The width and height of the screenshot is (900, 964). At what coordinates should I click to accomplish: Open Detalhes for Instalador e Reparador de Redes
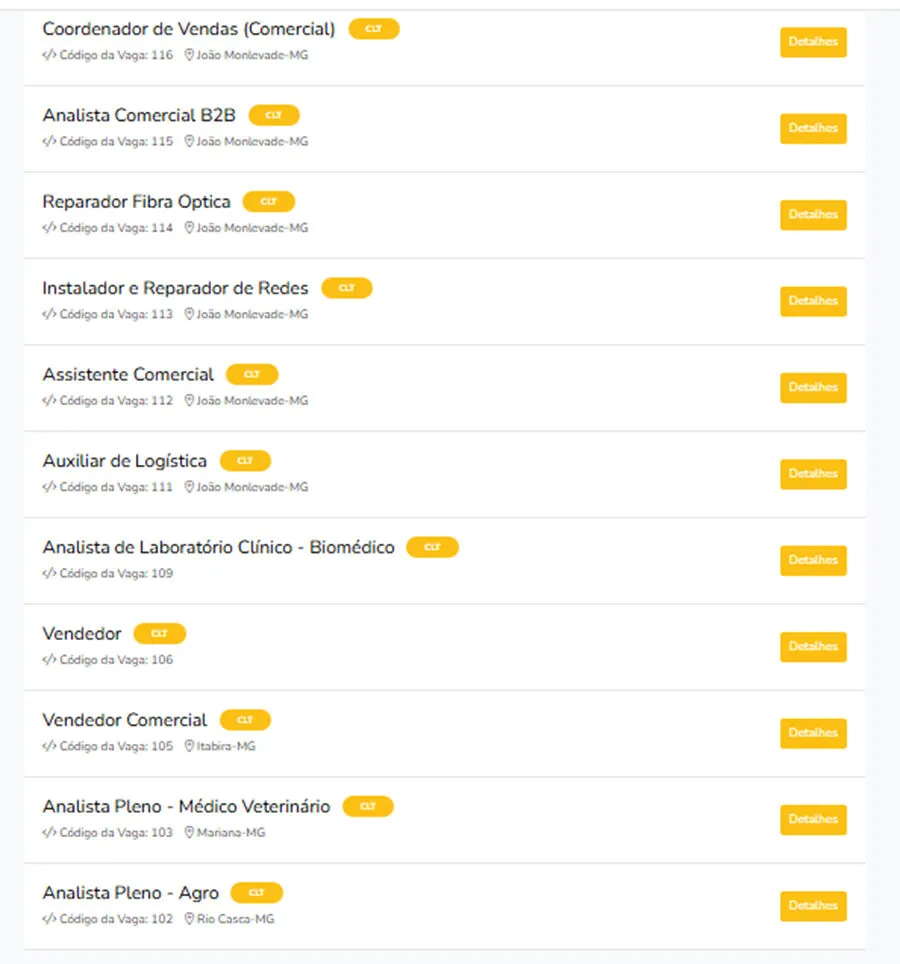click(x=813, y=301)
